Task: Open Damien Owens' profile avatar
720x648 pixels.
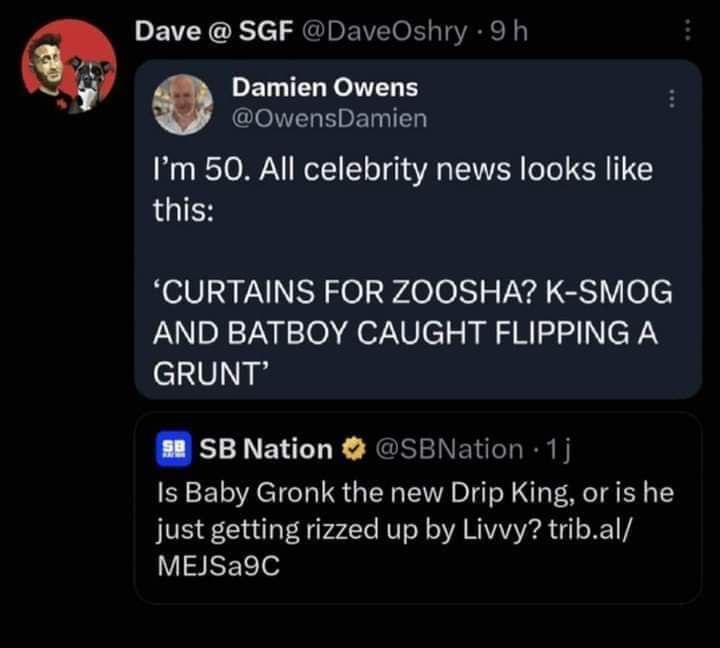Action: tap(183, 103)
